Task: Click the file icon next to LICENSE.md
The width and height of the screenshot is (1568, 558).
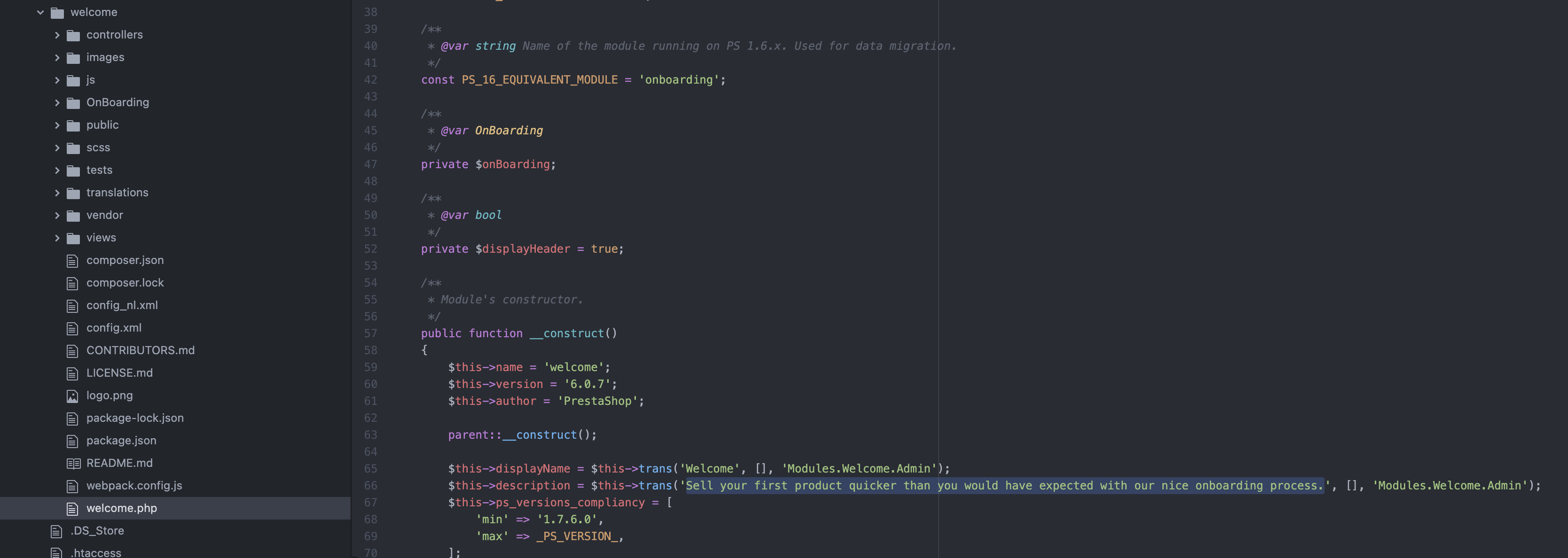Action: pyautogui.click(x=71, y=373)
